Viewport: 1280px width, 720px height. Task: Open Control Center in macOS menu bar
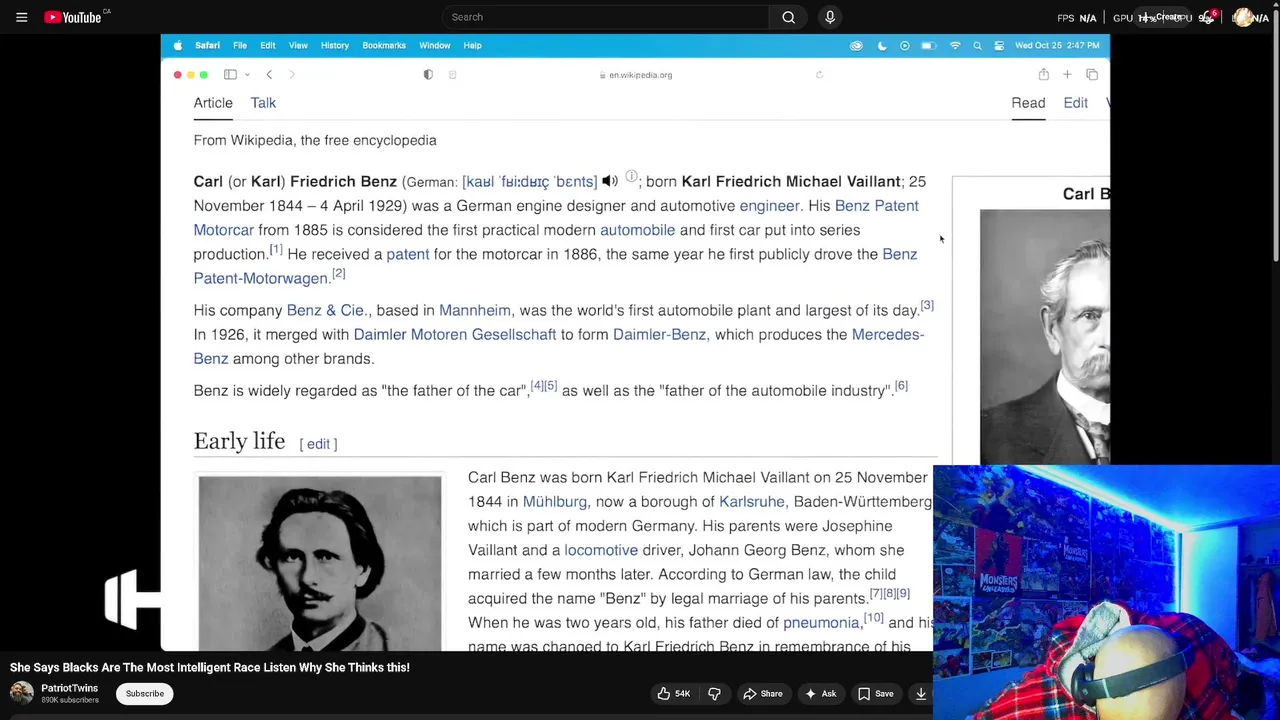click(998, 45)
